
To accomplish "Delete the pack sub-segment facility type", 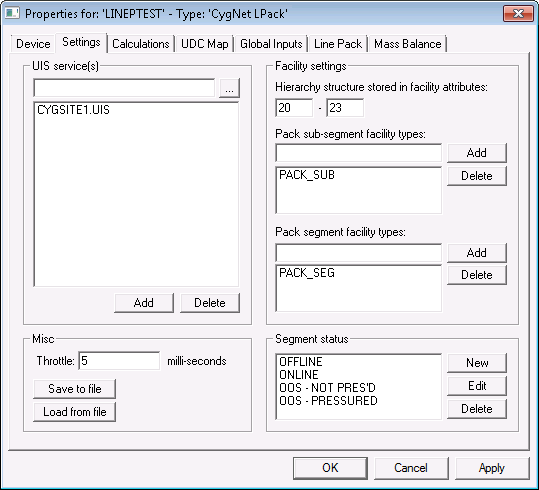I will (x=477, y=176).
